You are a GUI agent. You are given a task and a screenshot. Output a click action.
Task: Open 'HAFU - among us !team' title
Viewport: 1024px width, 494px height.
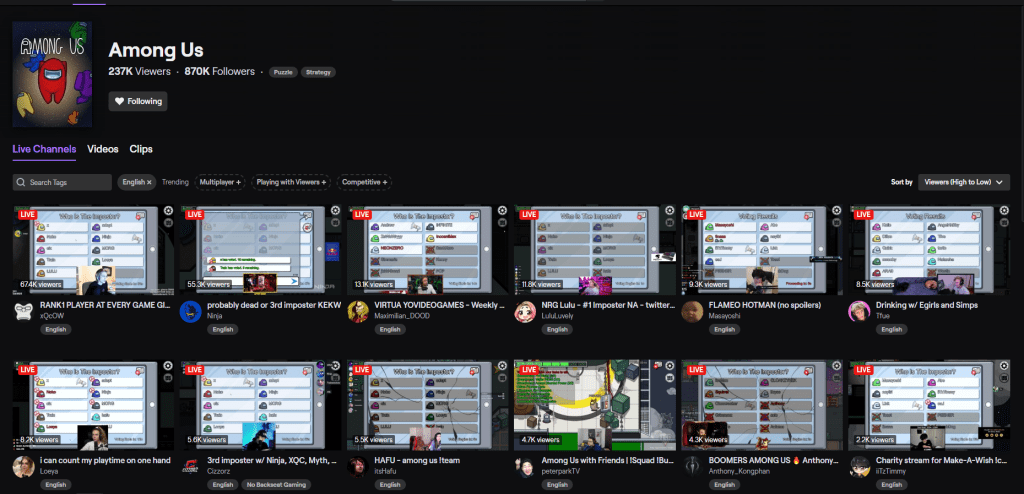pos(417,461)
